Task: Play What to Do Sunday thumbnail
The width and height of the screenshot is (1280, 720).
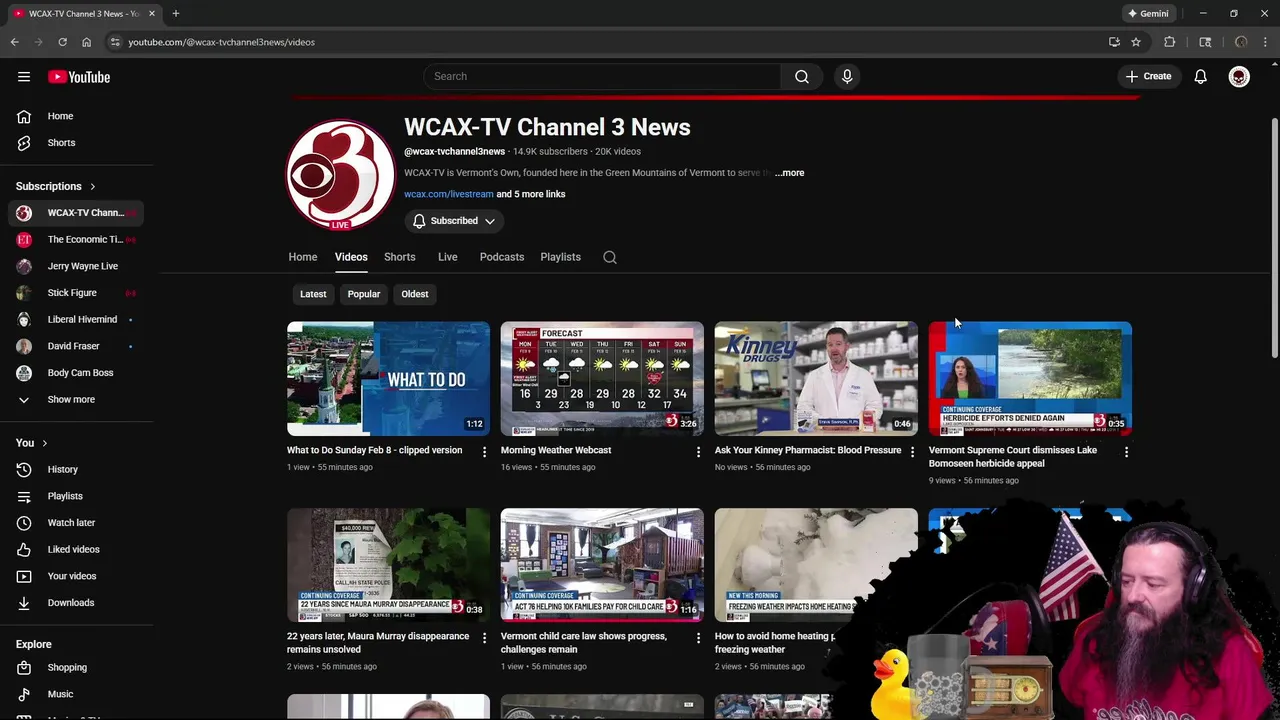Action: (x=388, y=378)
